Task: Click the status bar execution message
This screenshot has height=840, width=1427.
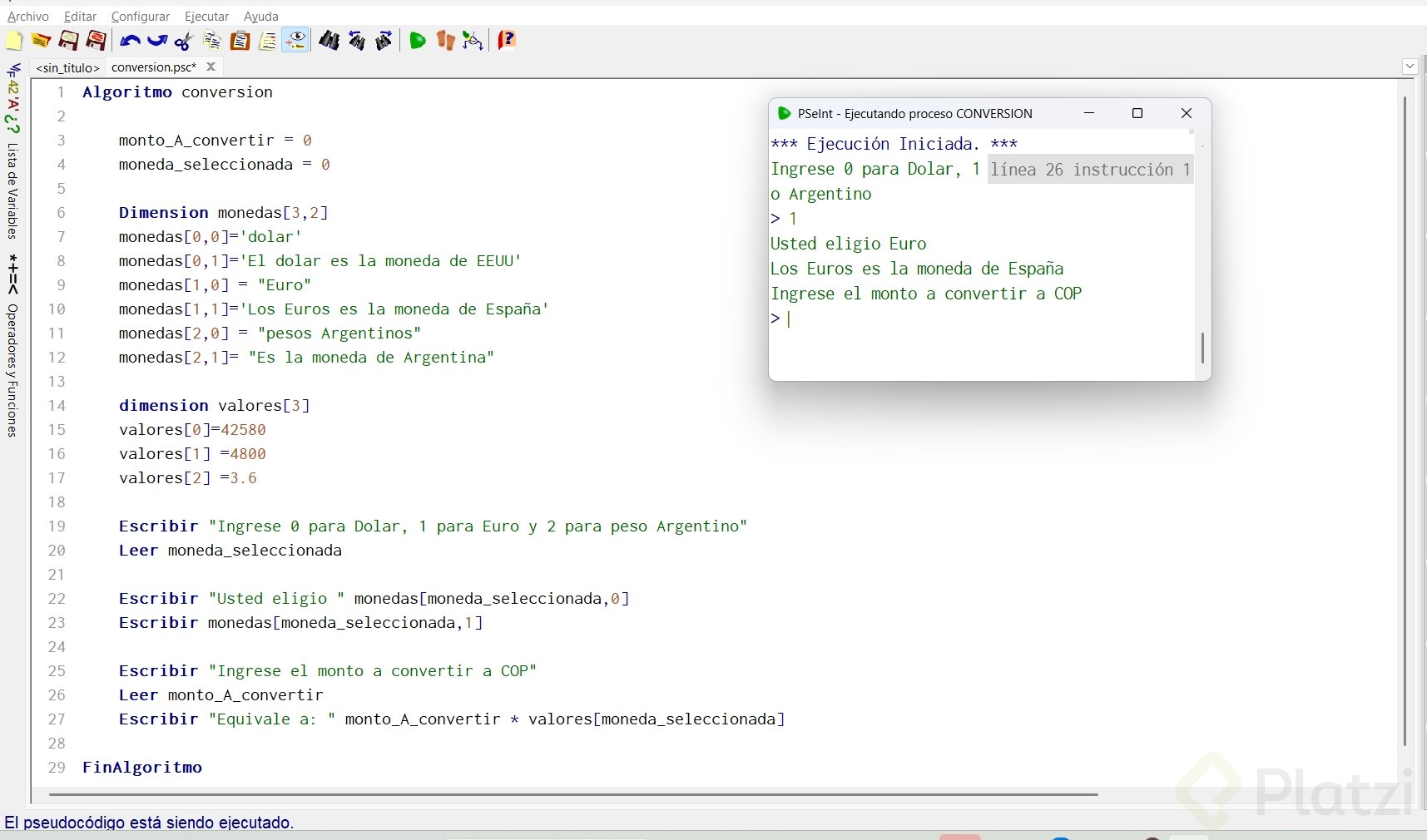Action: pos(149,823)
